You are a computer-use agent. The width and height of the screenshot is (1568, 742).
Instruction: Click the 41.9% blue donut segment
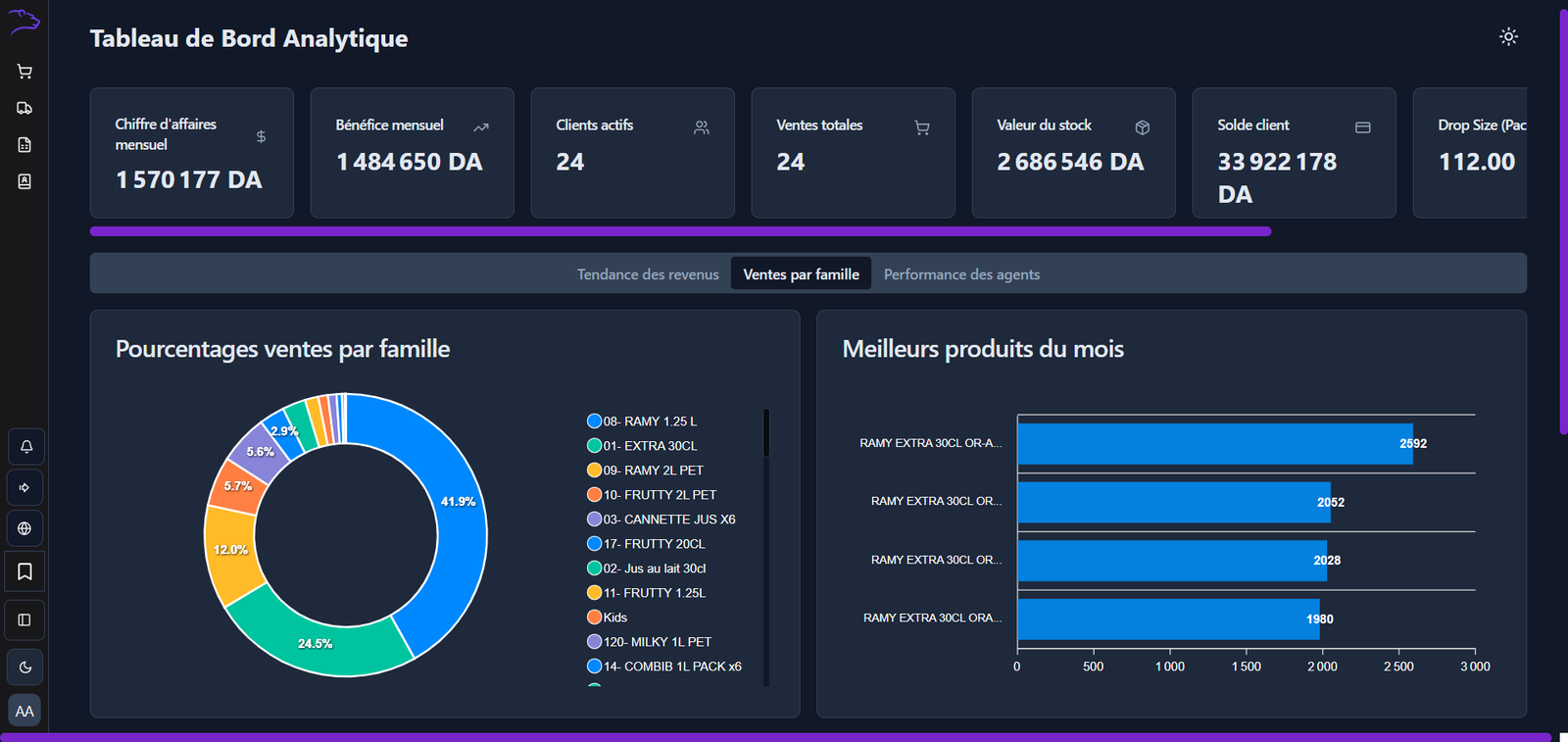coord(459,502)
